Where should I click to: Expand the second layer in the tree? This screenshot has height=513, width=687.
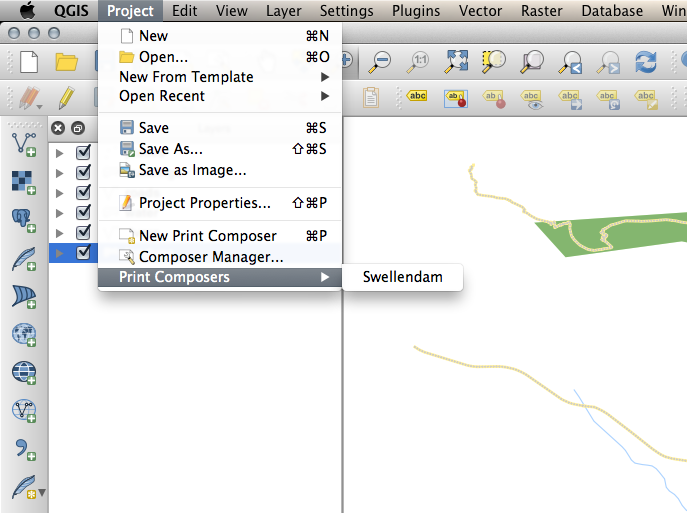coord(60,173)
